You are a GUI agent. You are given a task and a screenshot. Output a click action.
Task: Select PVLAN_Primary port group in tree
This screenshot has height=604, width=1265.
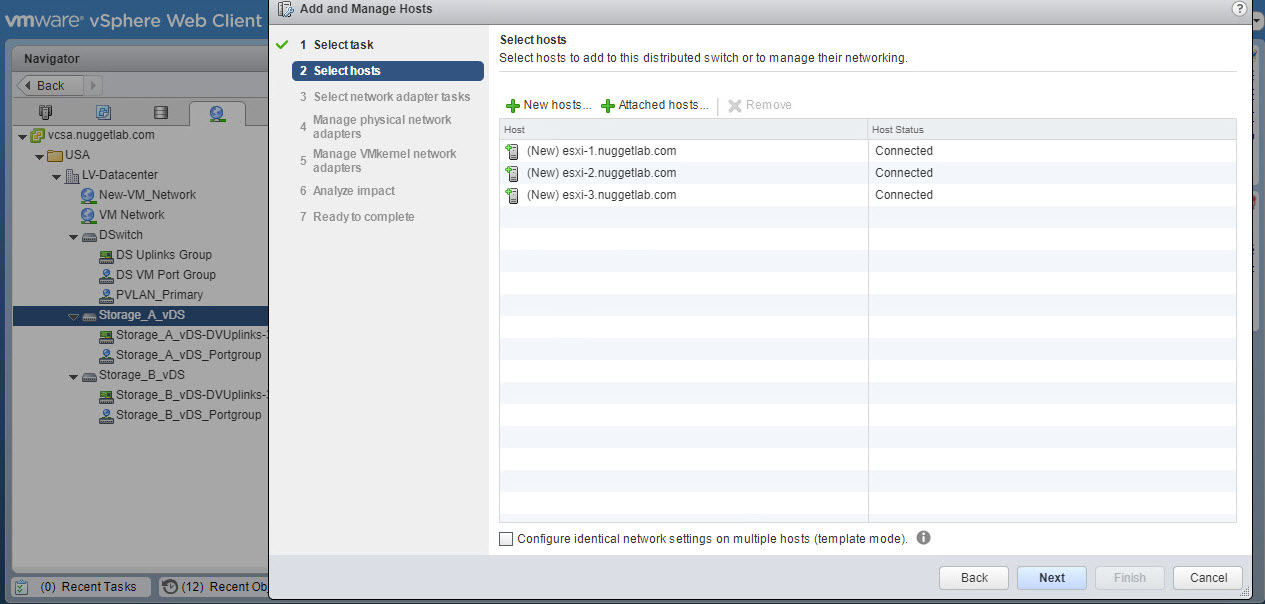[159, 295]
